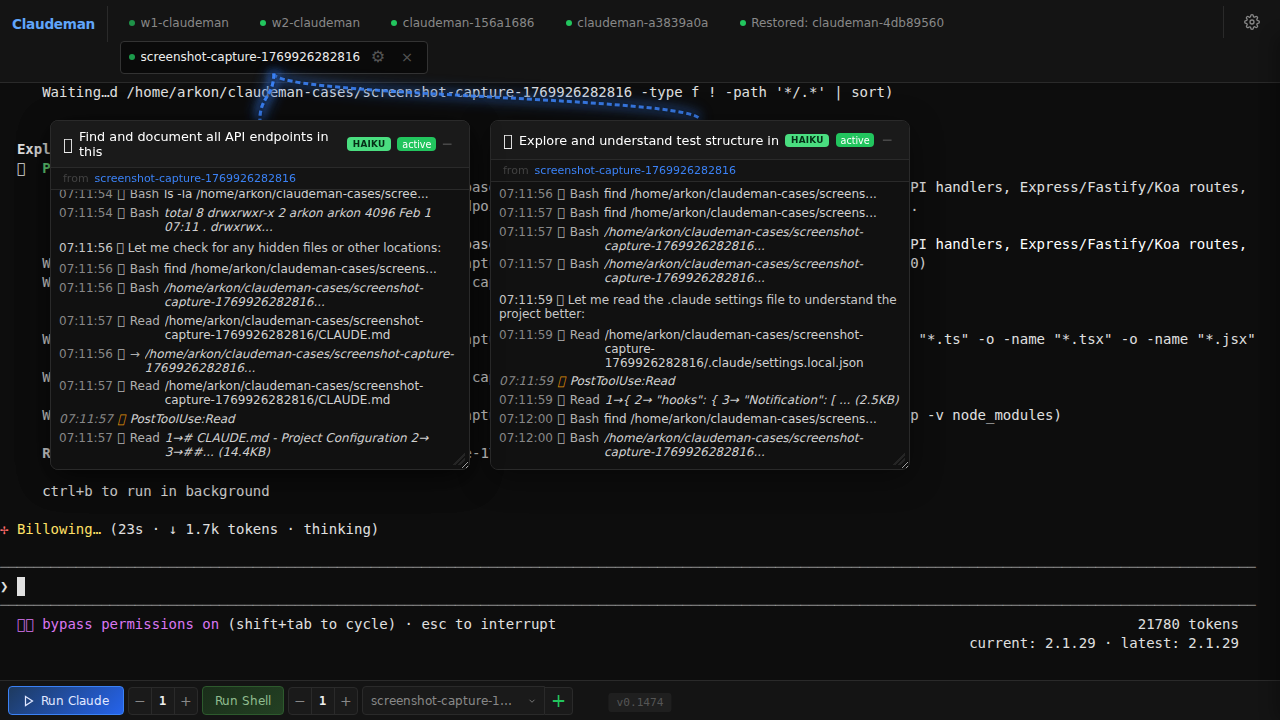Click the Run Claude count value field
The image size is (1280, 720).
[162, 701]
